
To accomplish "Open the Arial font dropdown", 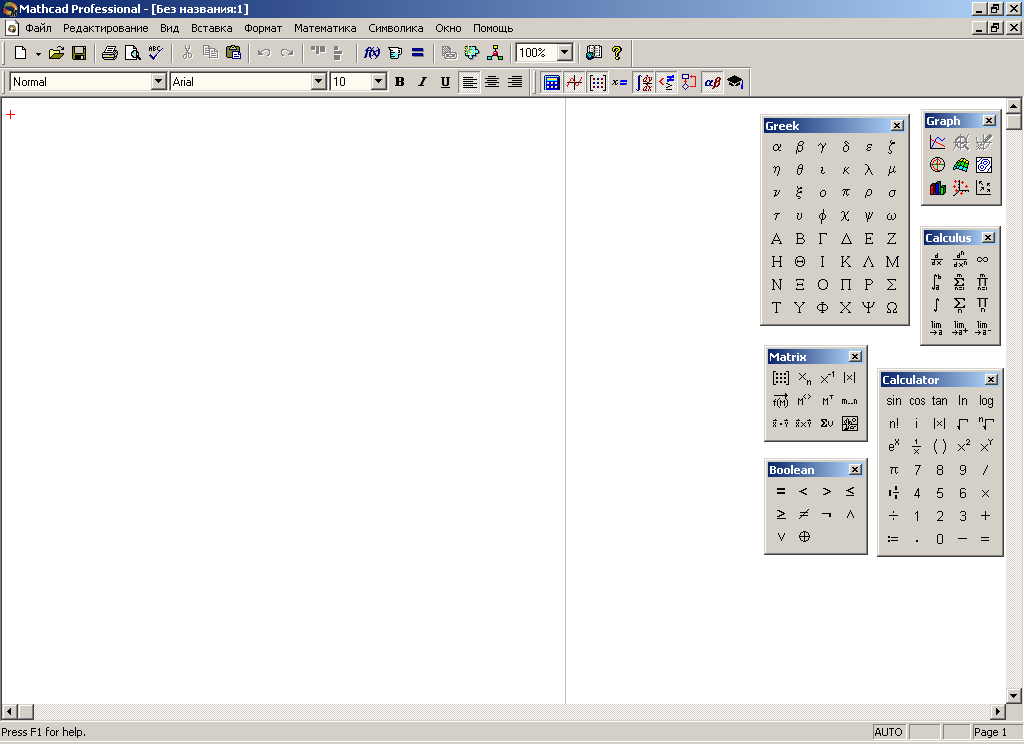I will (319, 82).
